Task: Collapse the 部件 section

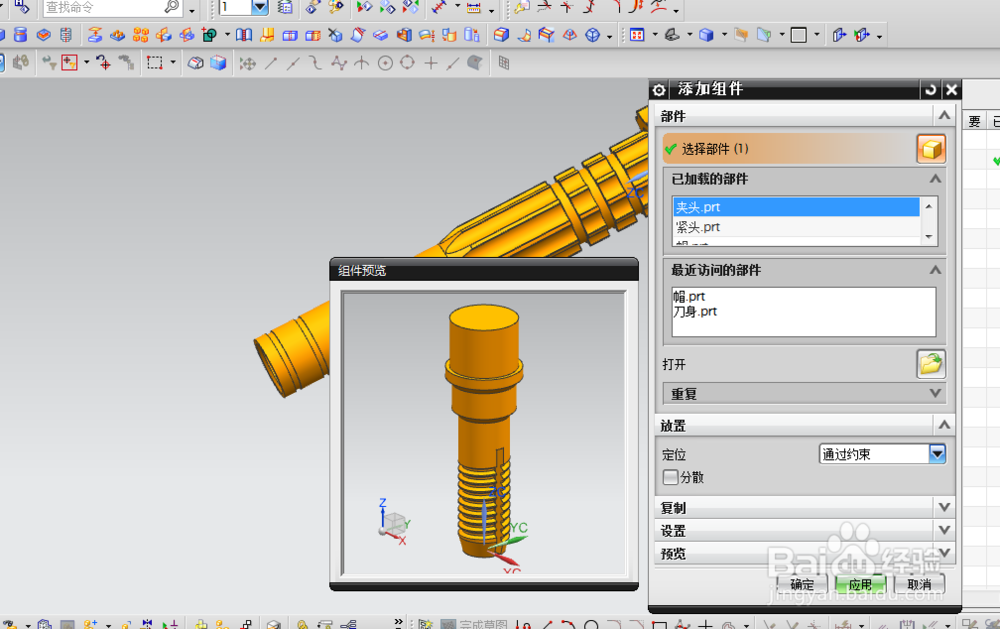Action: (x=944, y=115)
